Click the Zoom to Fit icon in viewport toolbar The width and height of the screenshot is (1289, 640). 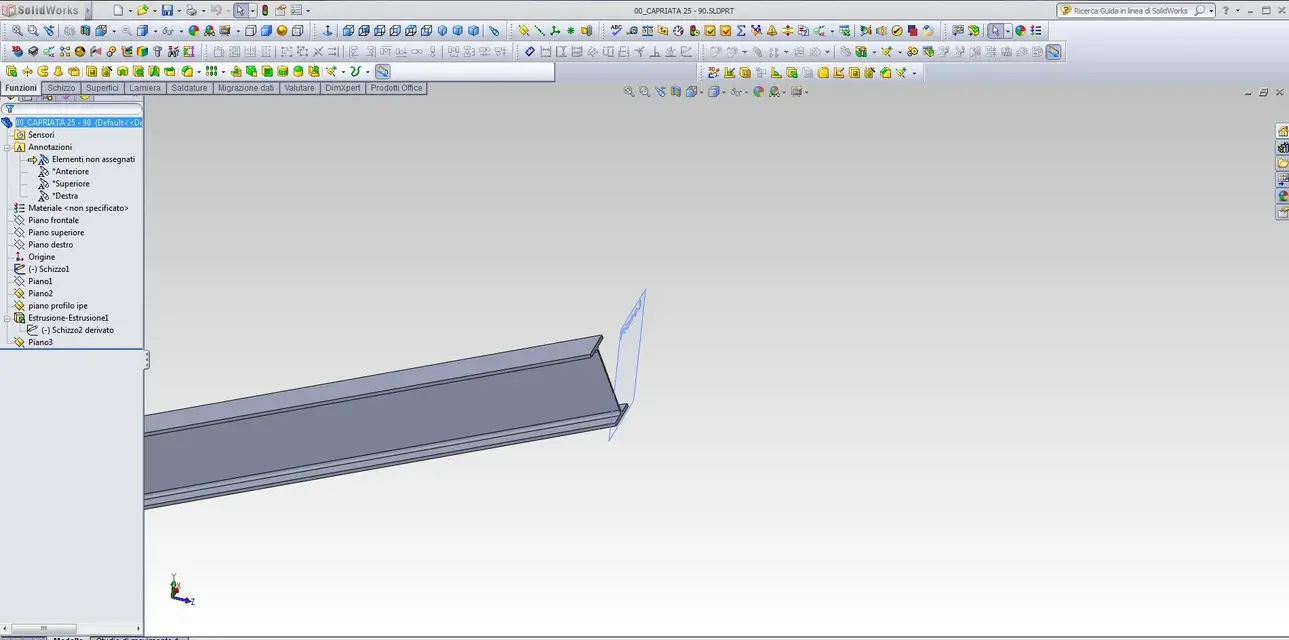(629, 92)
